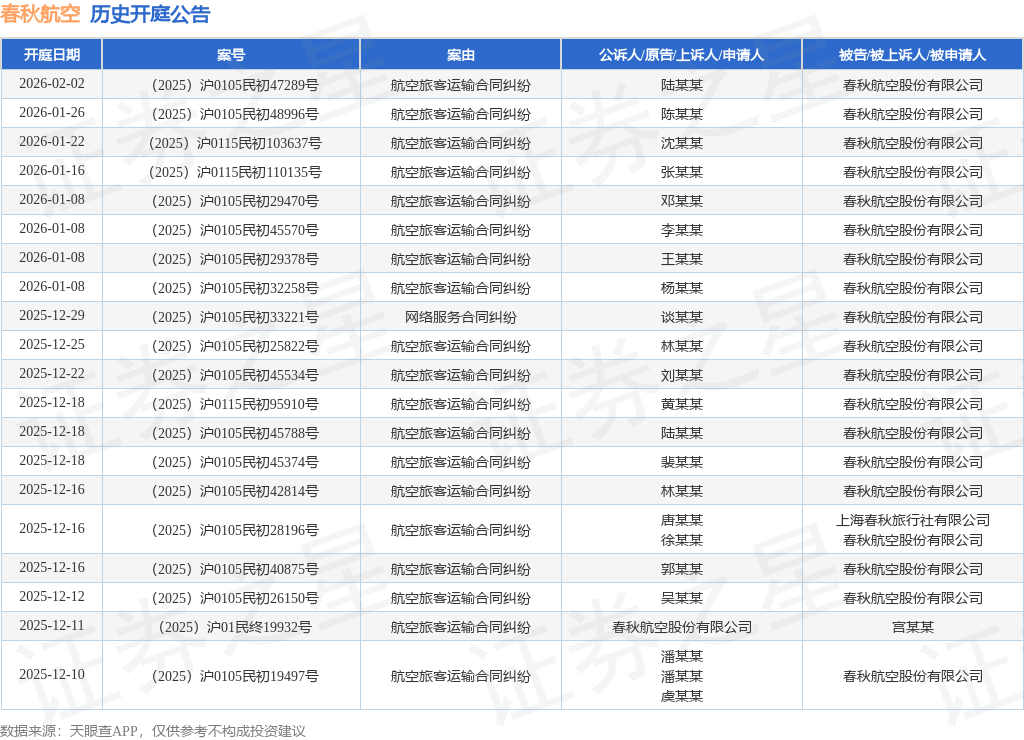The width and height of the screenshot is (1024, 740).
Task: Click case number 沪0105民初42814号
Action: (x=259, y=491)
